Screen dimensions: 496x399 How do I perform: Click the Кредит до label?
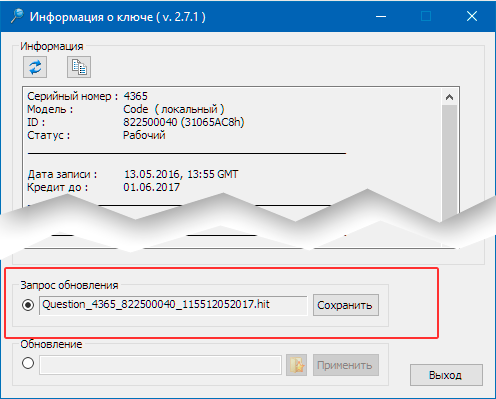coord(57,187)
